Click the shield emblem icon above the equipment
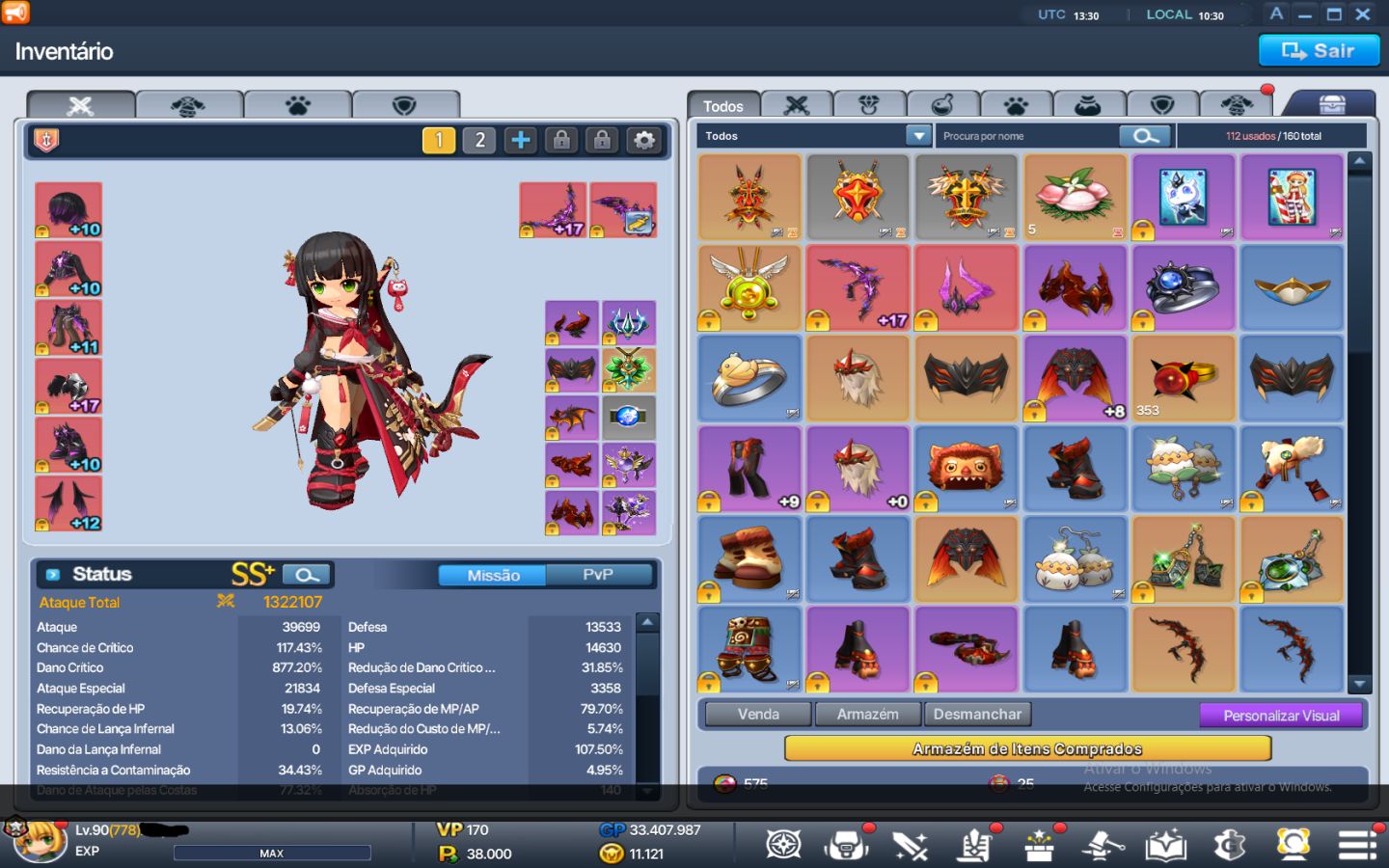The height and width of the screenshot is (868, 1389). pyautogui.click(x=46, y=141)
